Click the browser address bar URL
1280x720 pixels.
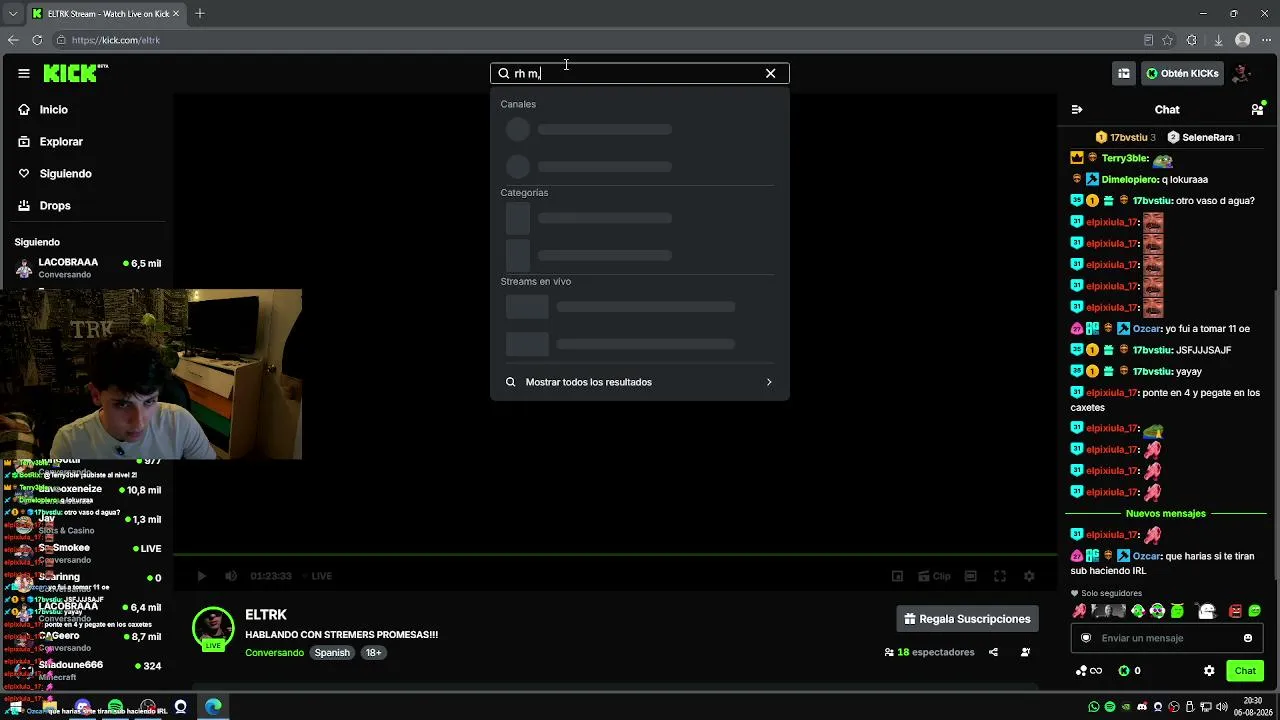click(116, 40)
